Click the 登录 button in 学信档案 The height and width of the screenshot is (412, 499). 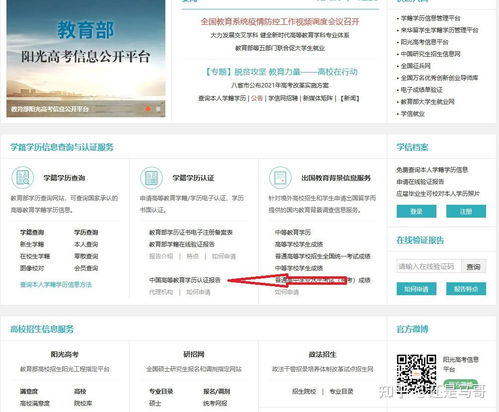click(416, 211)
